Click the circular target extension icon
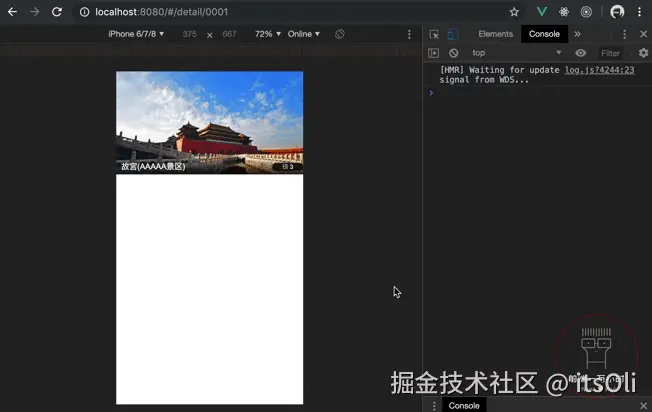The image size is (652, 412). coord(586,12)
